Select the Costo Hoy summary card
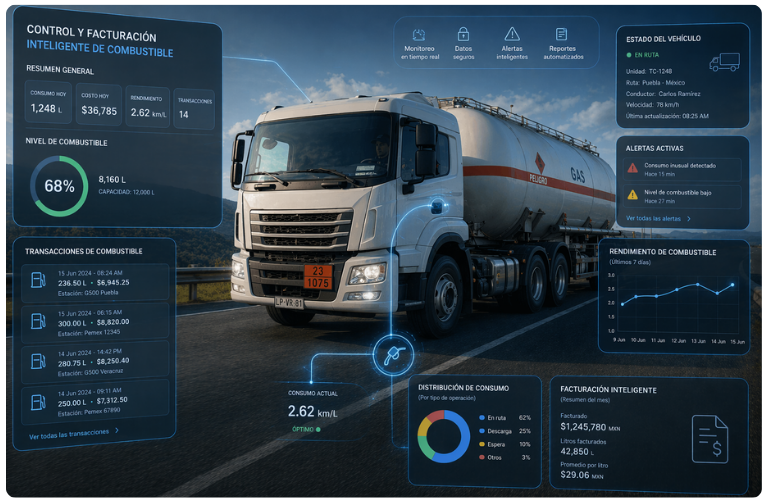Image resolution: width=768 pixels, height=504 pixels. click(x=99, y=104)
